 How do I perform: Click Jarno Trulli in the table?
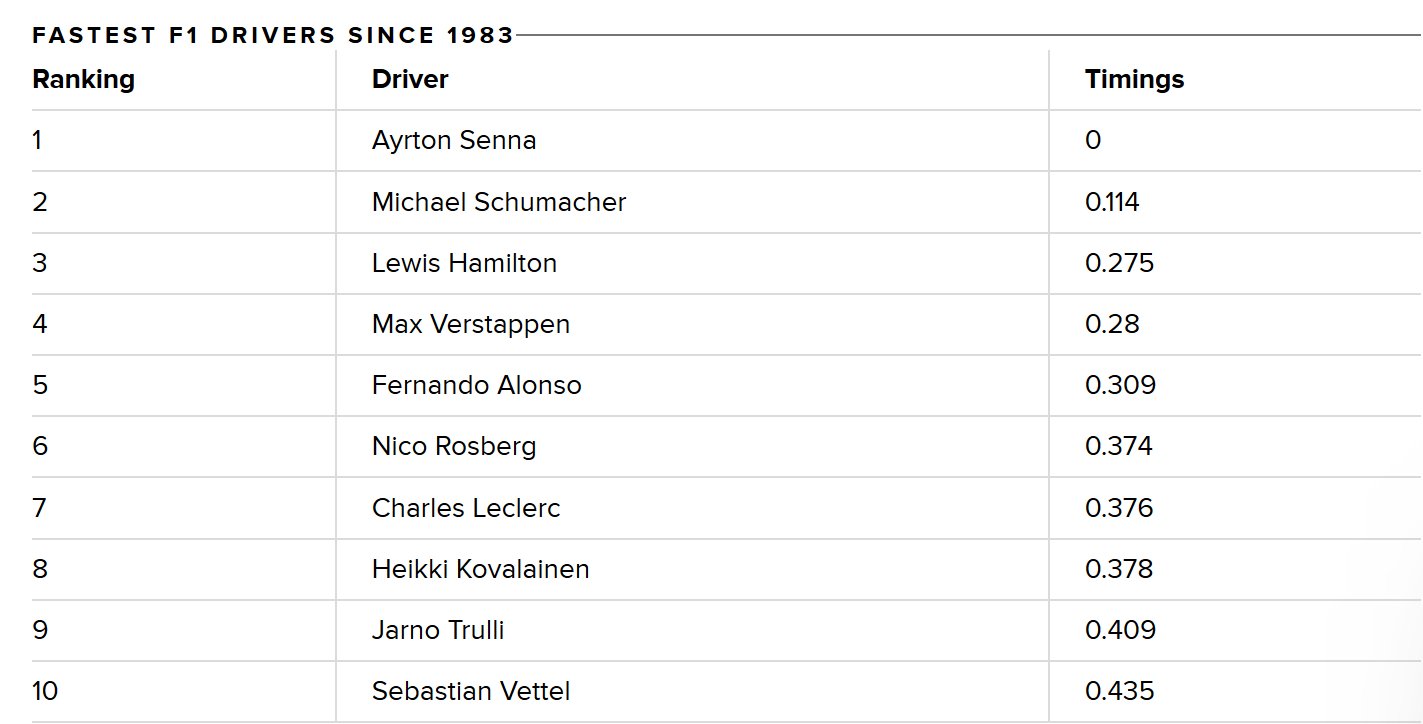[x=438, y=630]
